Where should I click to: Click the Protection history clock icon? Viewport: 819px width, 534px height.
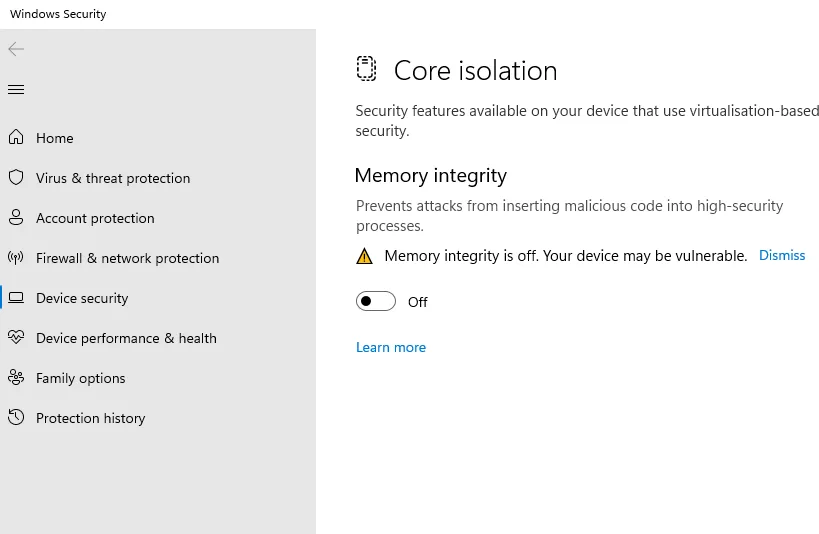(16, 418)
